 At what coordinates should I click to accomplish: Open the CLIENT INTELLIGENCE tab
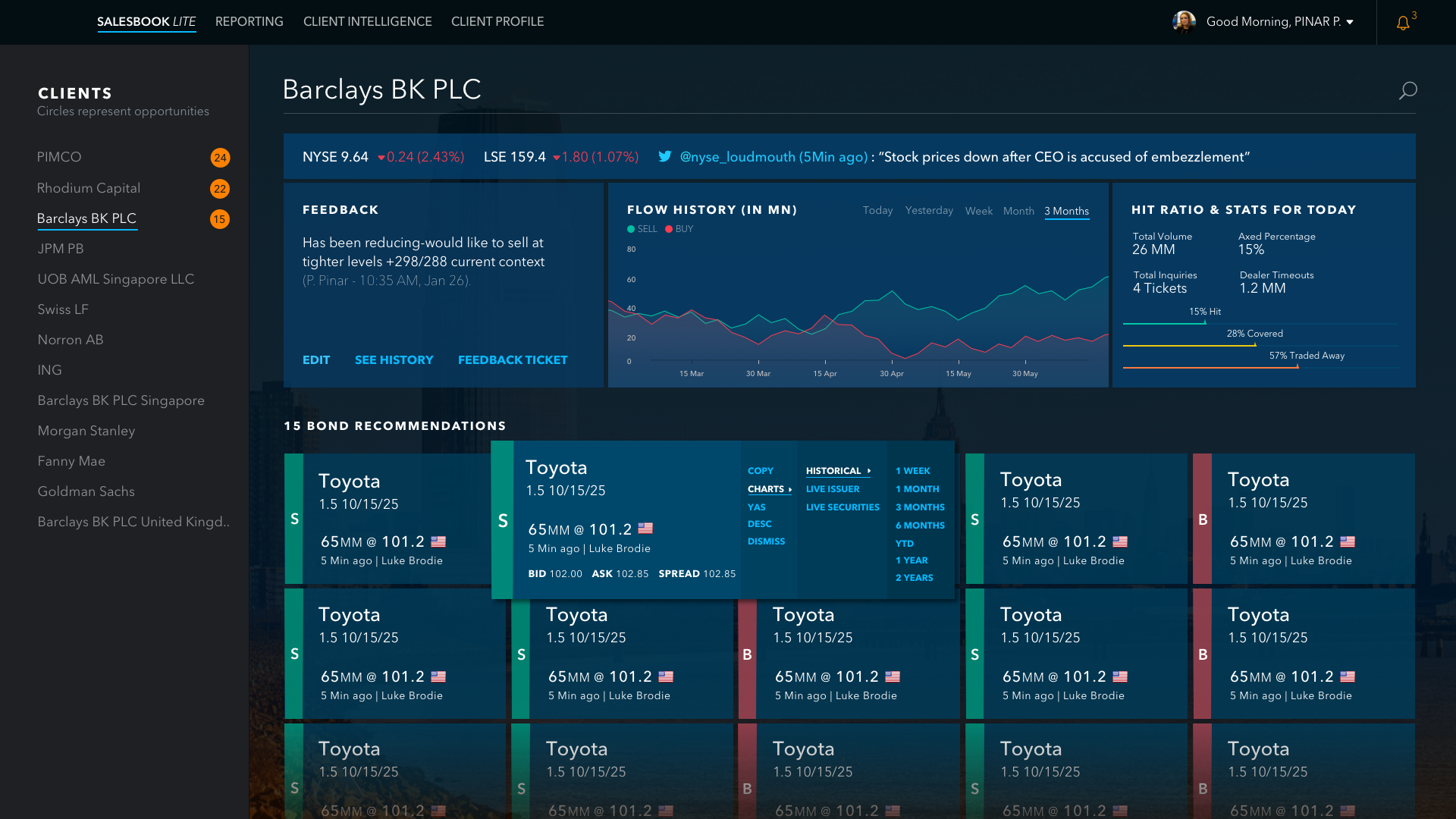pyautogui.click(x=368, y=21)
